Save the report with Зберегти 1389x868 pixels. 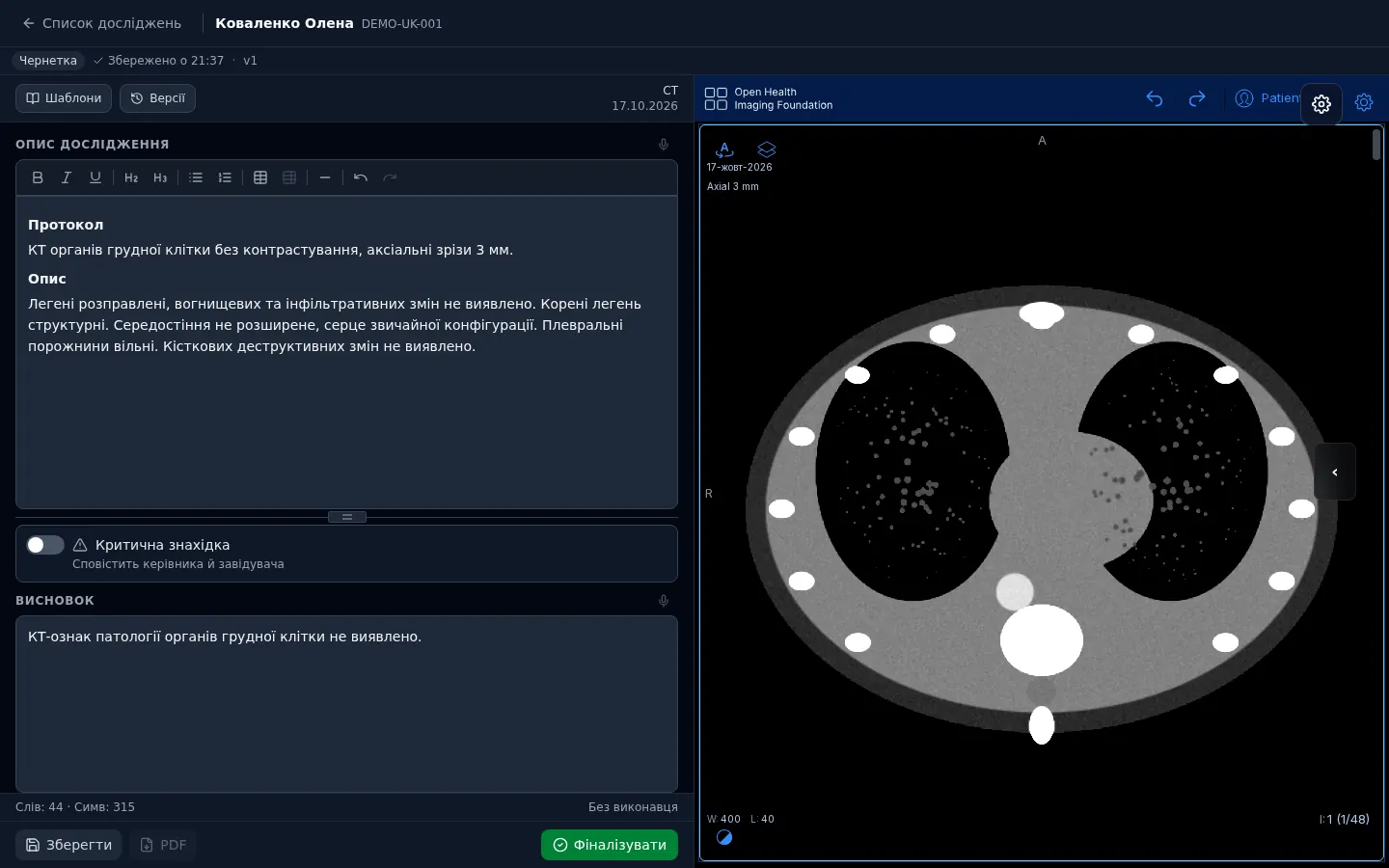tap(68, 845)
